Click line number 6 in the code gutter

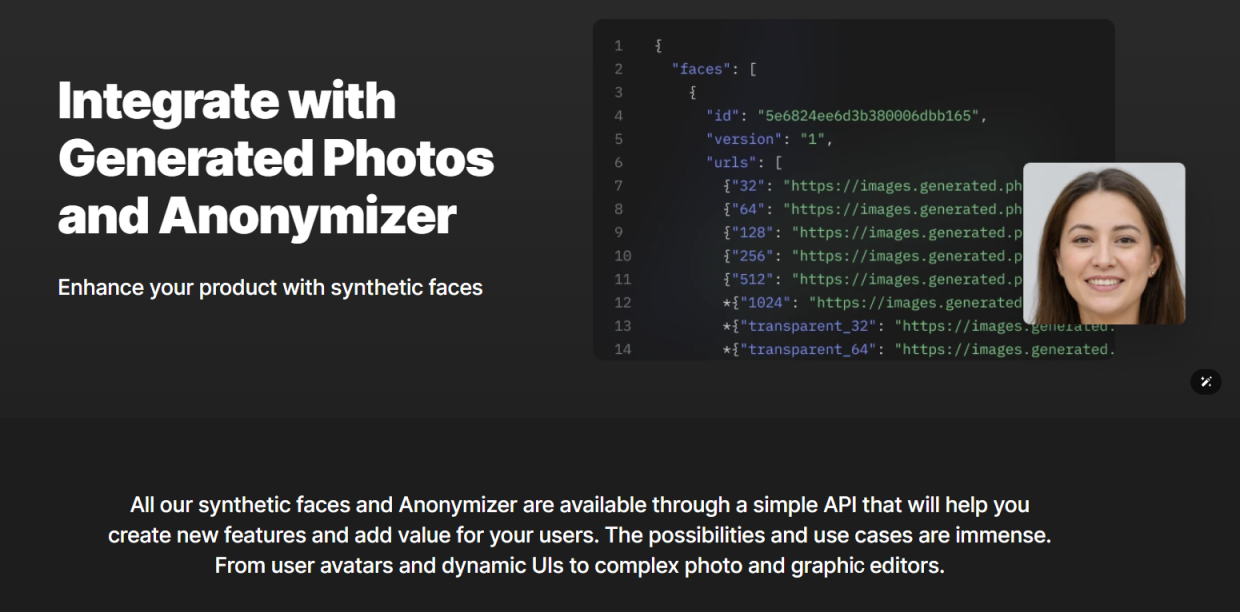coord(618,162)
